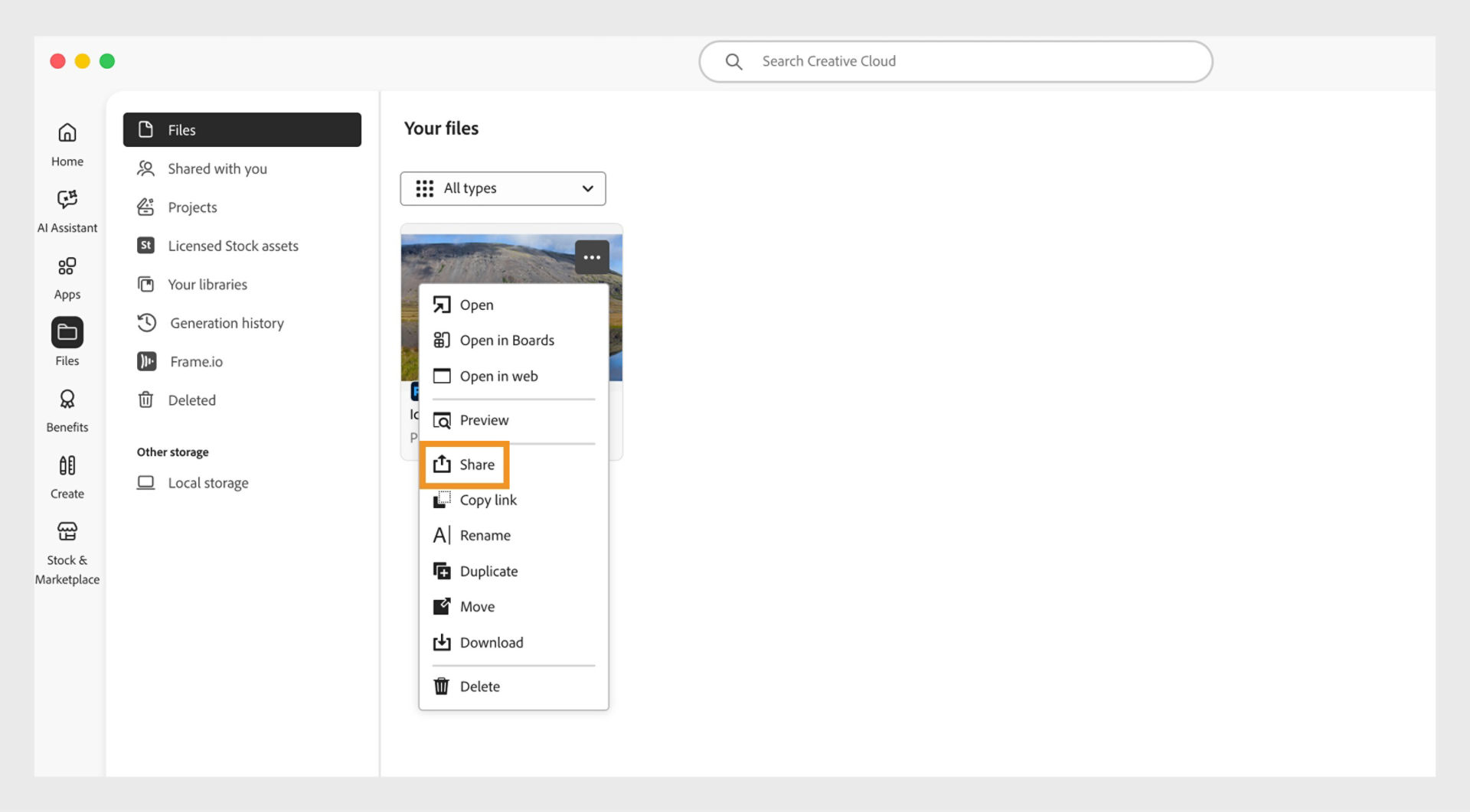1470x812 pixels.
Task: Open the Home section in sidebar
Action: pyautogui.click(x=67, y=145)
